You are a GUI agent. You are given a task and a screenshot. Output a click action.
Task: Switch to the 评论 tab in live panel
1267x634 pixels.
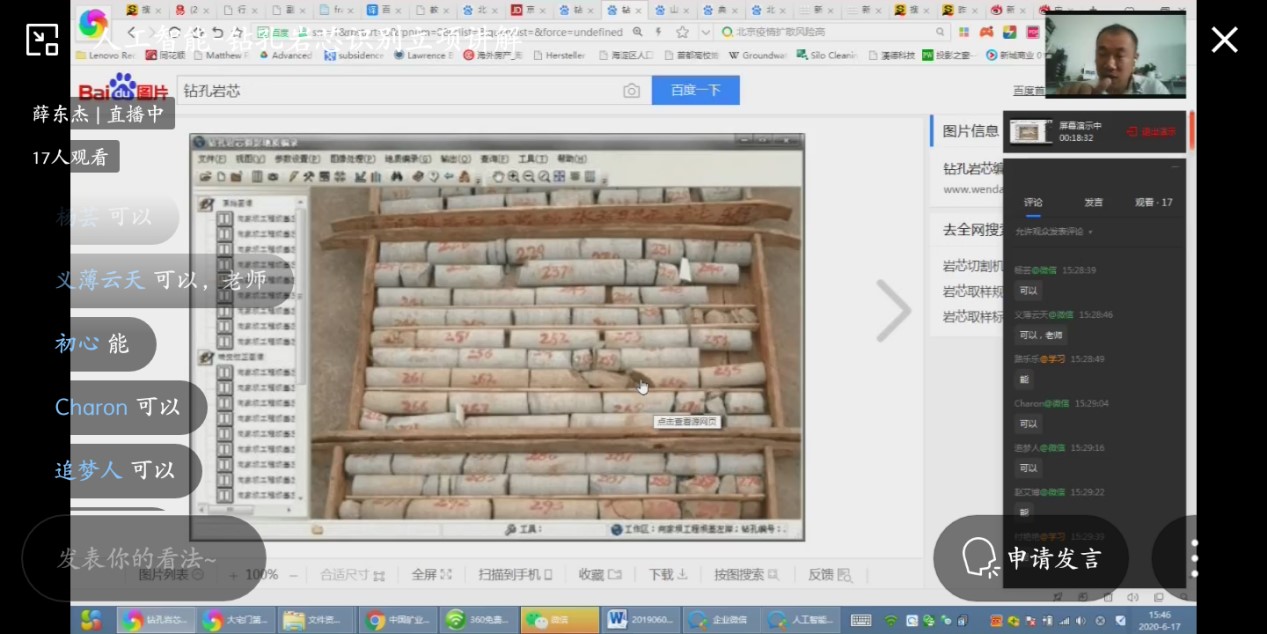(x=1033, y=202)
